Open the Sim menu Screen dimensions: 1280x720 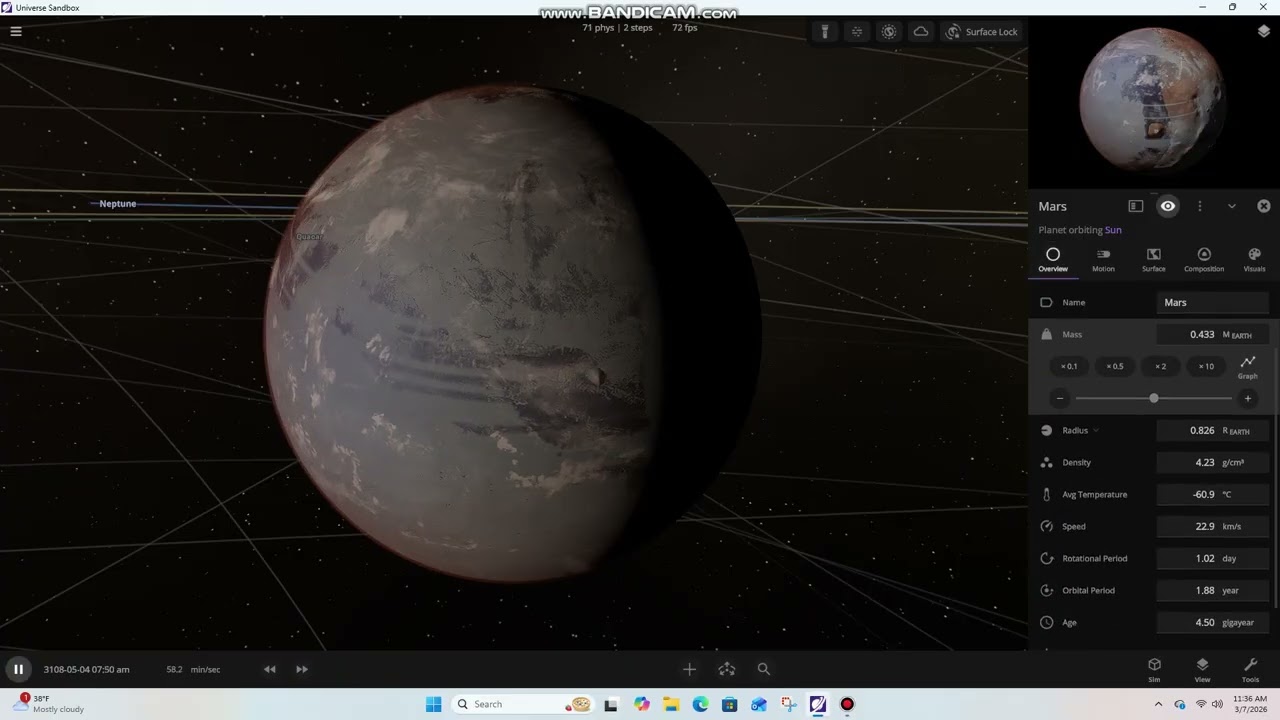[1154, 669]
